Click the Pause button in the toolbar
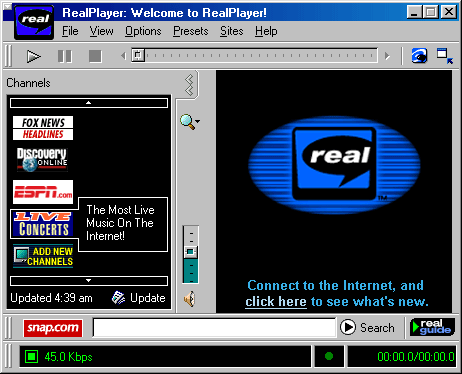 (65, 56)
